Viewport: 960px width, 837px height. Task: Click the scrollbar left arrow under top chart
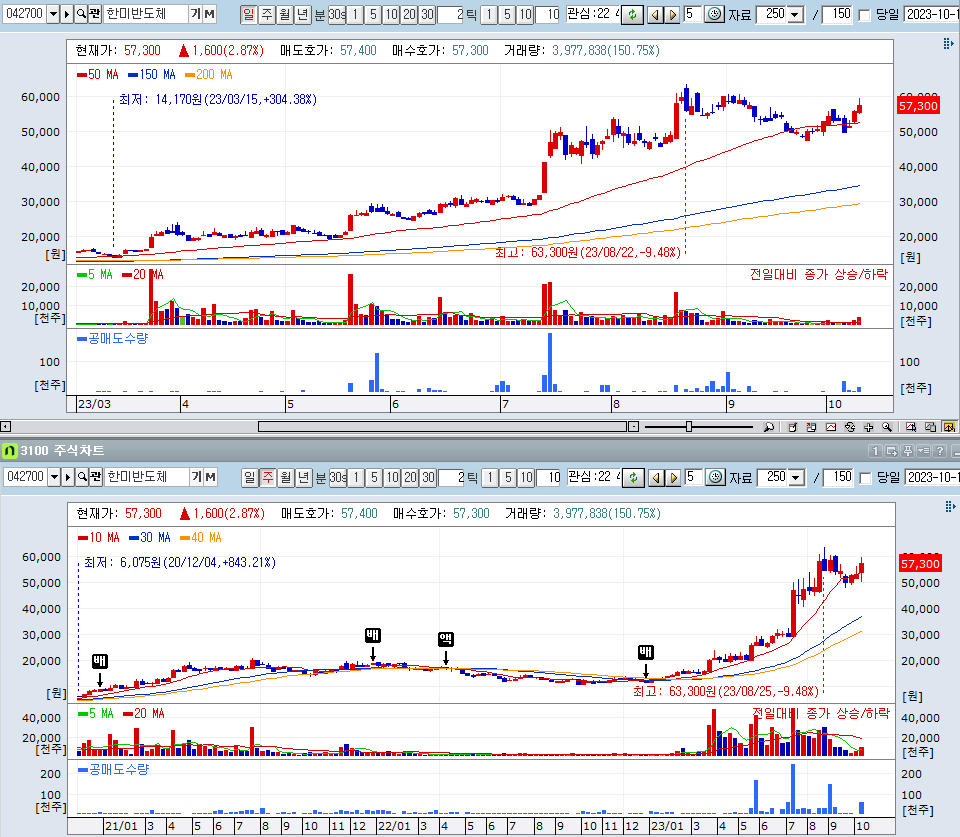pyautogui.click(x=5, y=427)
